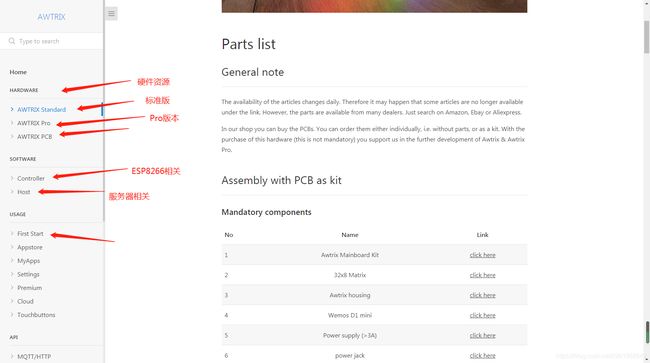Go to Home in sidebar

tap(18, 72)
